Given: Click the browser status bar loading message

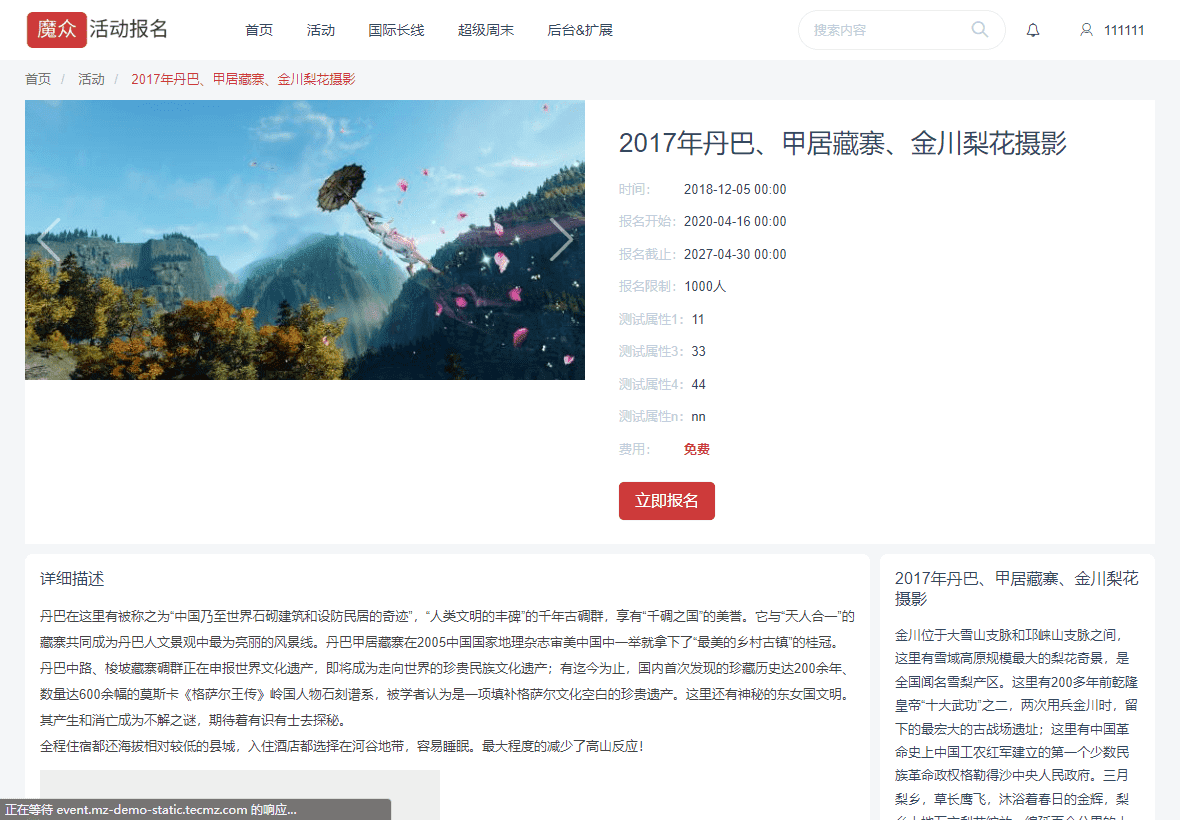Looking at the screenshot, I should pyautogui.click(x=195, y=809).
